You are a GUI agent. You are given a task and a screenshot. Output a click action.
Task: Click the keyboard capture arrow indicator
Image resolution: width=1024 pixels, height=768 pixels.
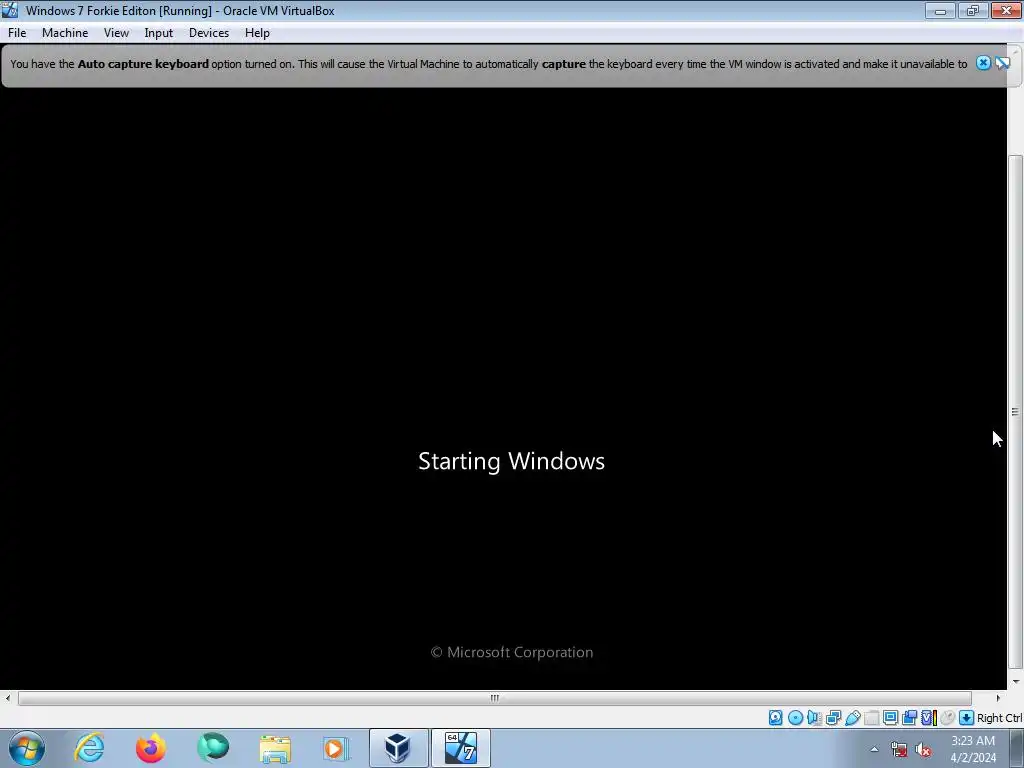[967, 718]
